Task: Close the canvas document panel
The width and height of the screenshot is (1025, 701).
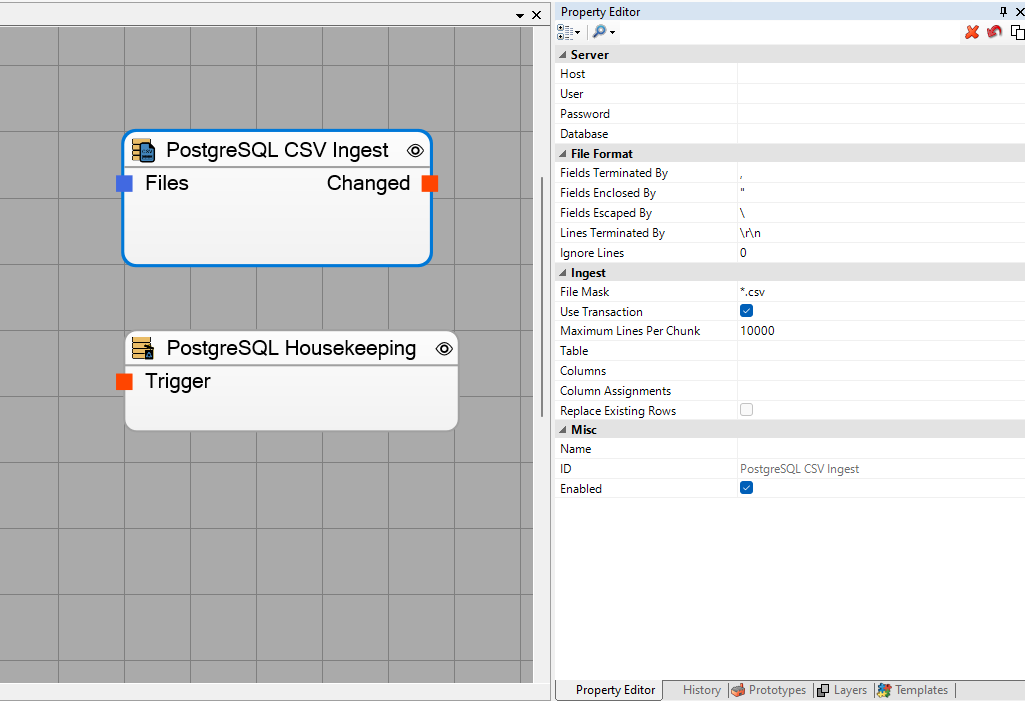Action: [537, 14]
